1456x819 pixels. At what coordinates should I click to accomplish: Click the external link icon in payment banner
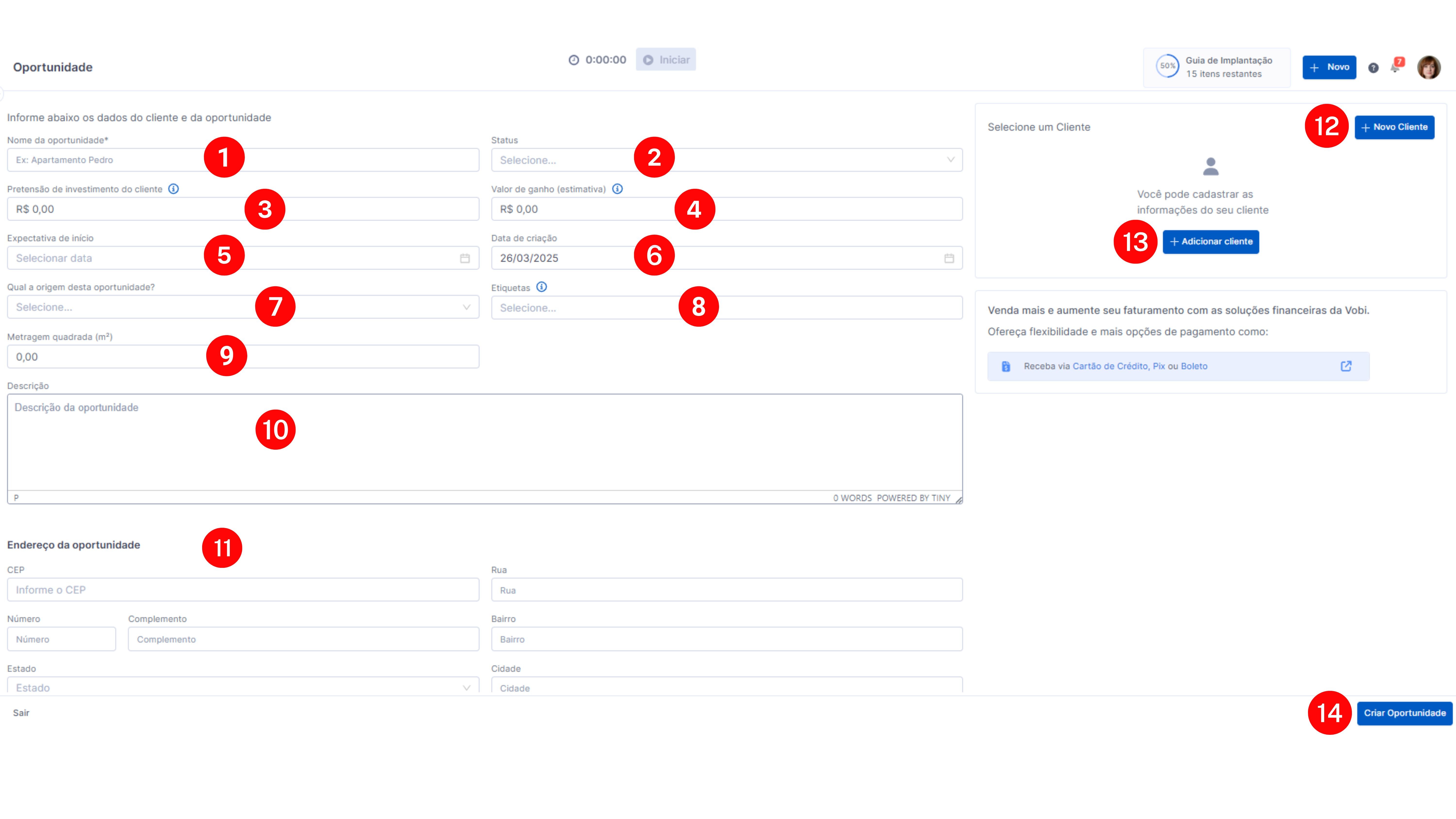[1346, 366]
